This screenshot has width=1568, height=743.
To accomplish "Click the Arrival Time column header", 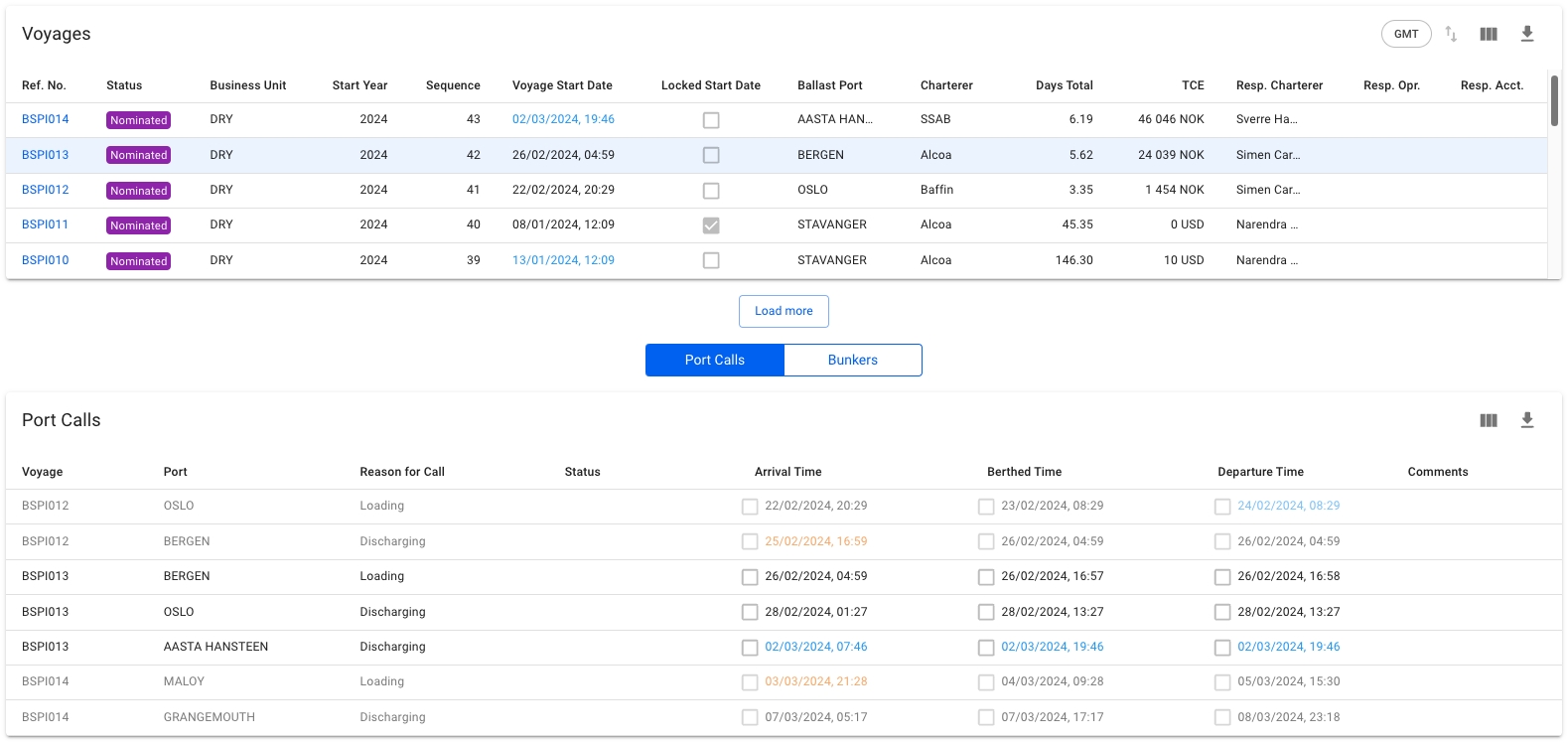I will (787, 472).
